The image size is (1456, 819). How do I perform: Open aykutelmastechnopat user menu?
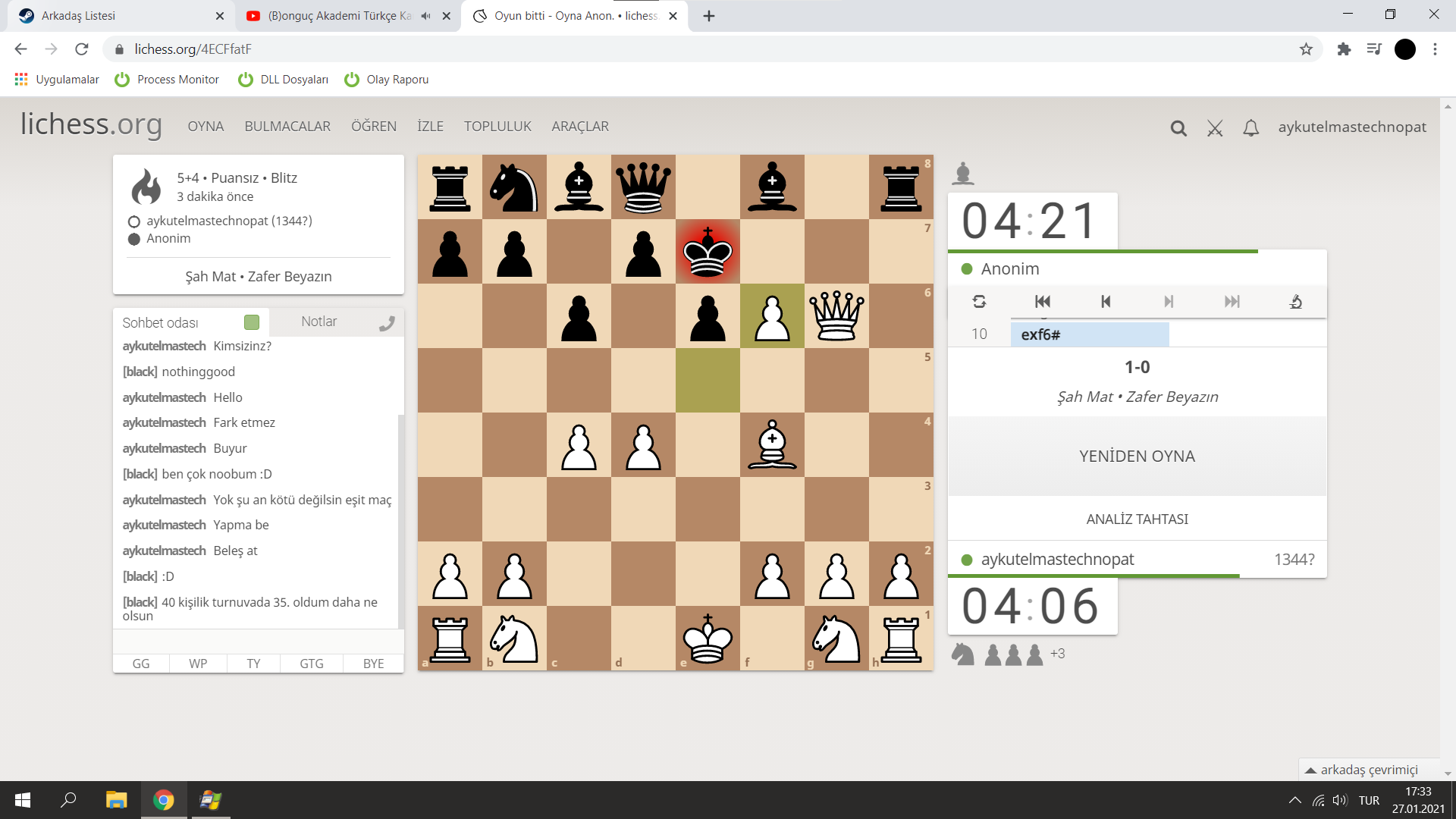coord(1351,127)
